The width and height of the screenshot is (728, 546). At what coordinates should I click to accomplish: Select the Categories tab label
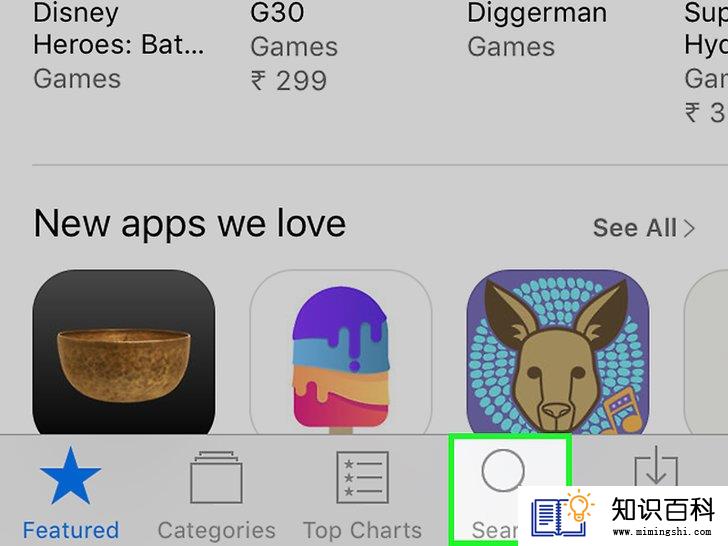tap(216, 530)
